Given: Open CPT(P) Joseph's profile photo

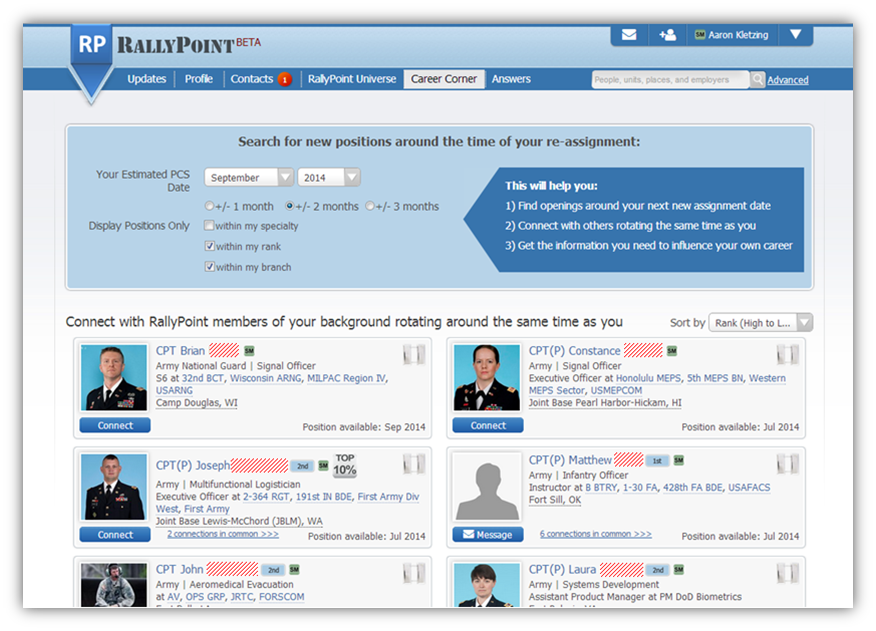Looking at the screenshot, I should point(114,487).
